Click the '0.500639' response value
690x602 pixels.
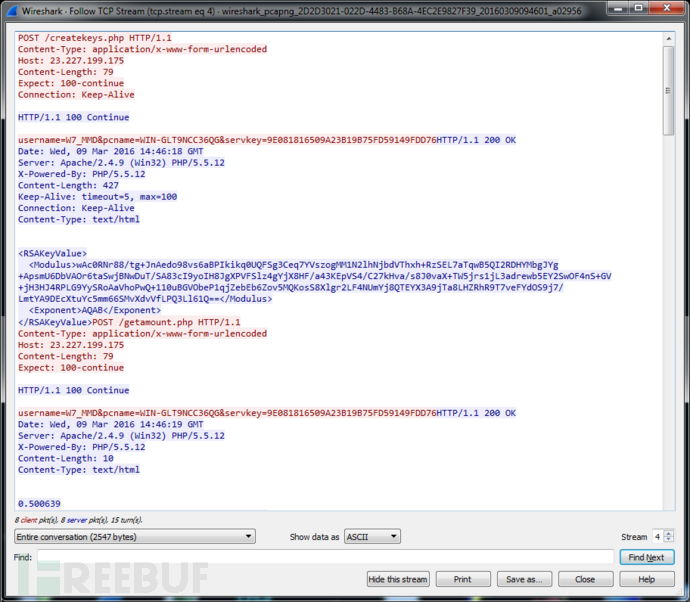(x=39, y=503)
